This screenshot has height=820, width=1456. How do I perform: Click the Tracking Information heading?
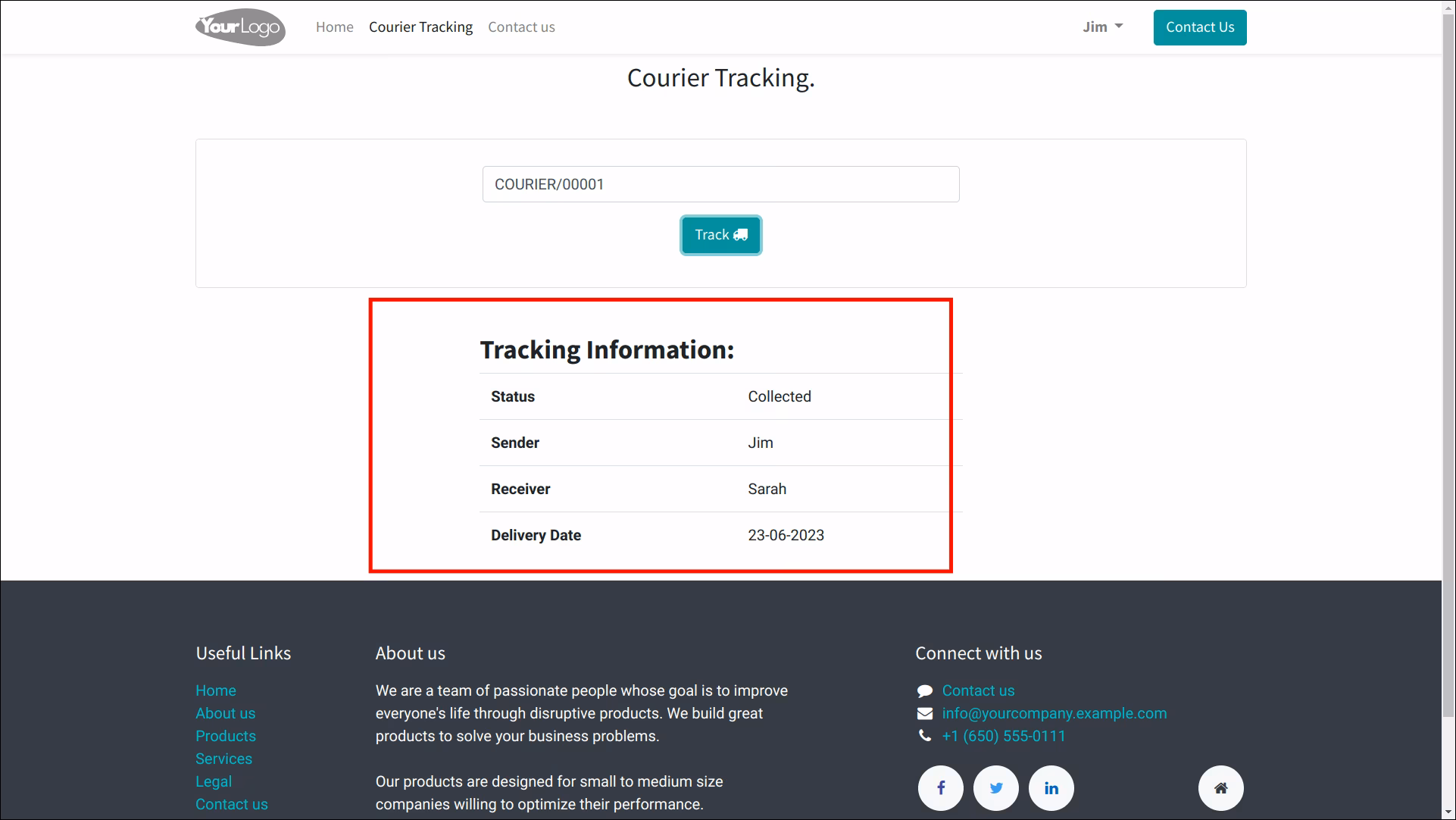(x=607, y=350)
